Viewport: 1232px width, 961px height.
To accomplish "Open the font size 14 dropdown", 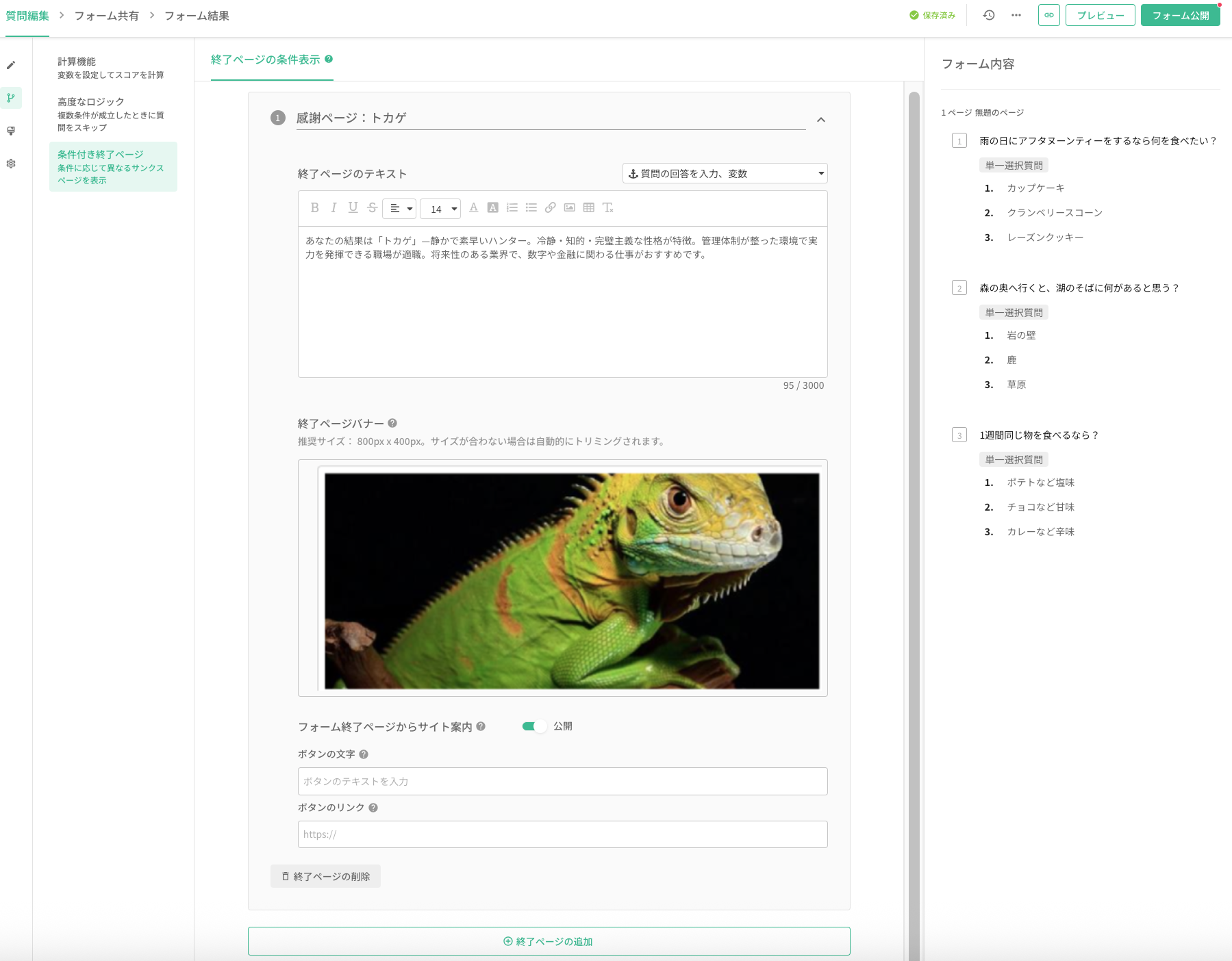I will (440, 209).
